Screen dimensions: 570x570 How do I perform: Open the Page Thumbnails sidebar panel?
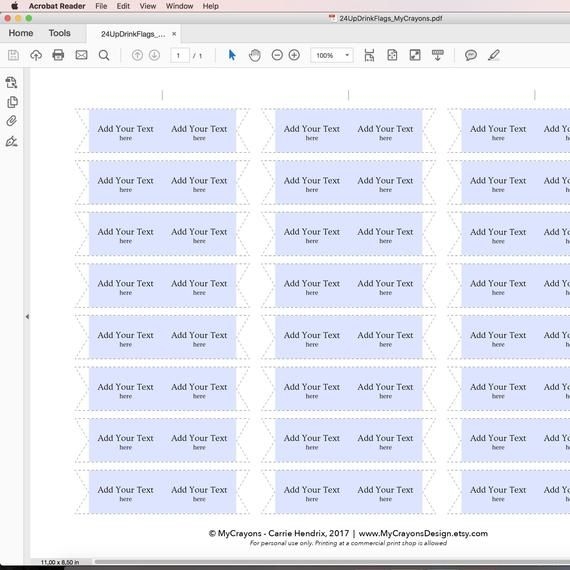tap(12, 102)
